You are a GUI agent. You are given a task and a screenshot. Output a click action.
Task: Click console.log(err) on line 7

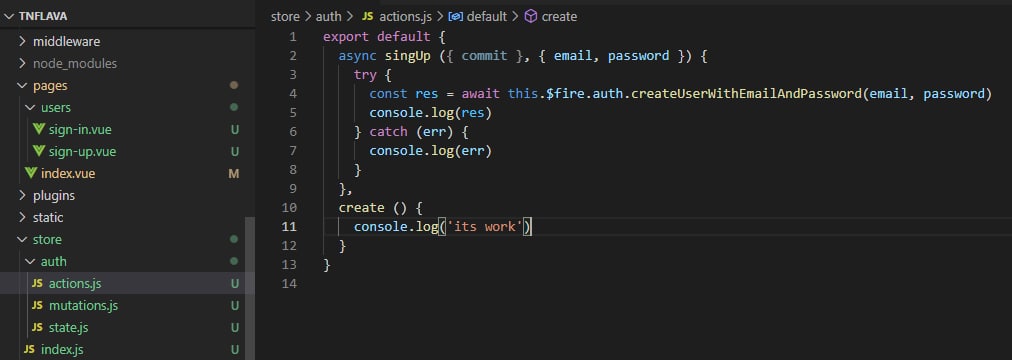[x=430, y=150]
